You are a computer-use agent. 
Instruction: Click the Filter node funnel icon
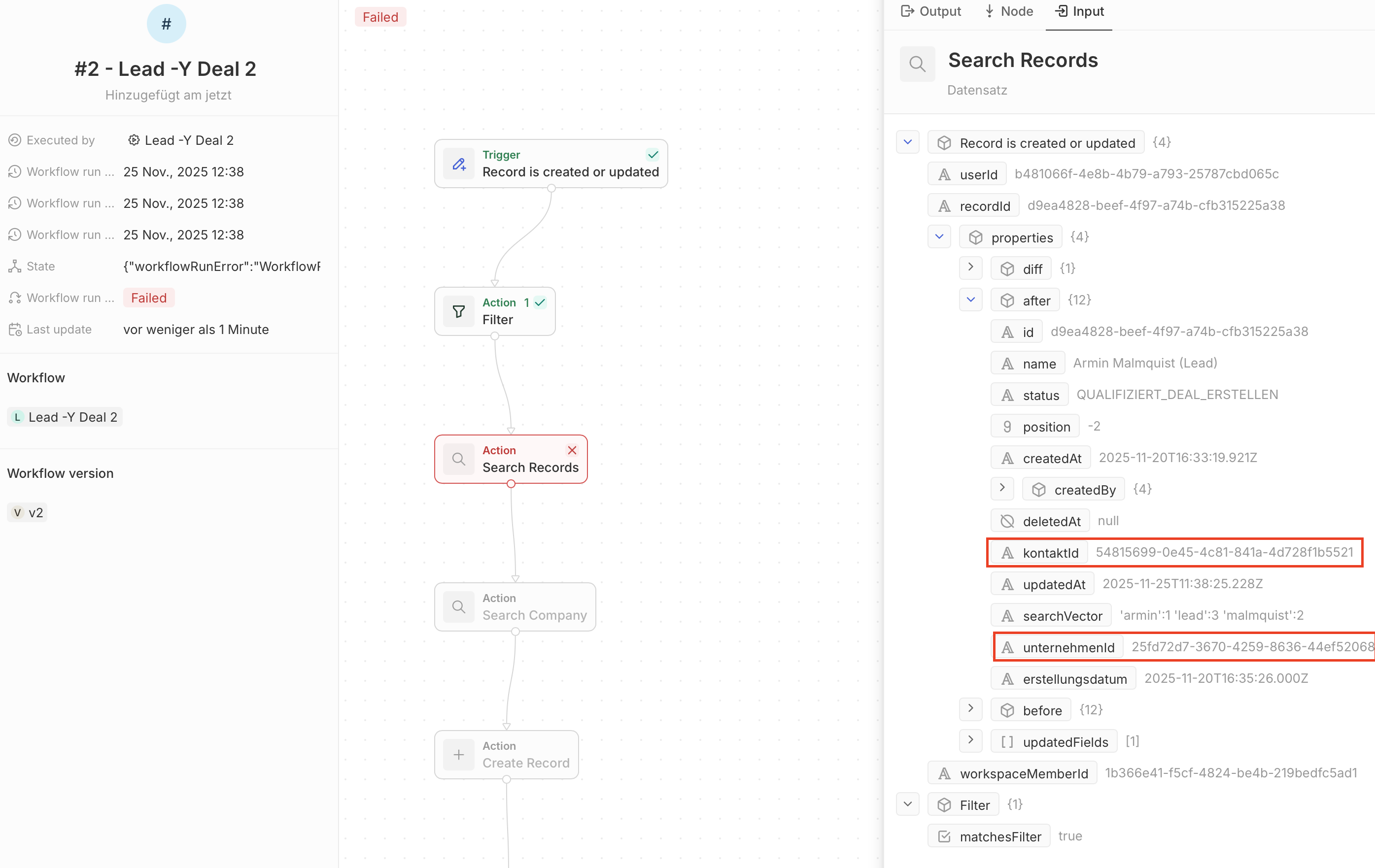point(458,312)
